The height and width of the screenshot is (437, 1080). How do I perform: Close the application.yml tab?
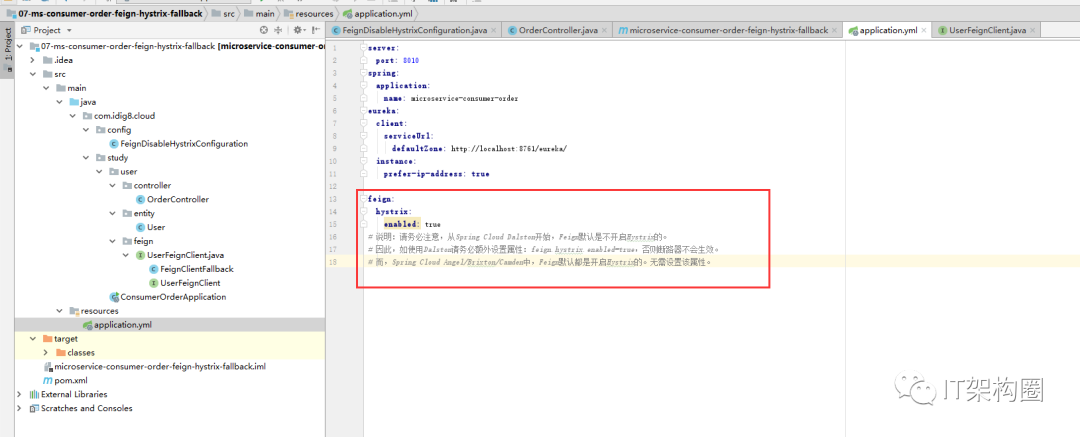[x=924, y=31]
